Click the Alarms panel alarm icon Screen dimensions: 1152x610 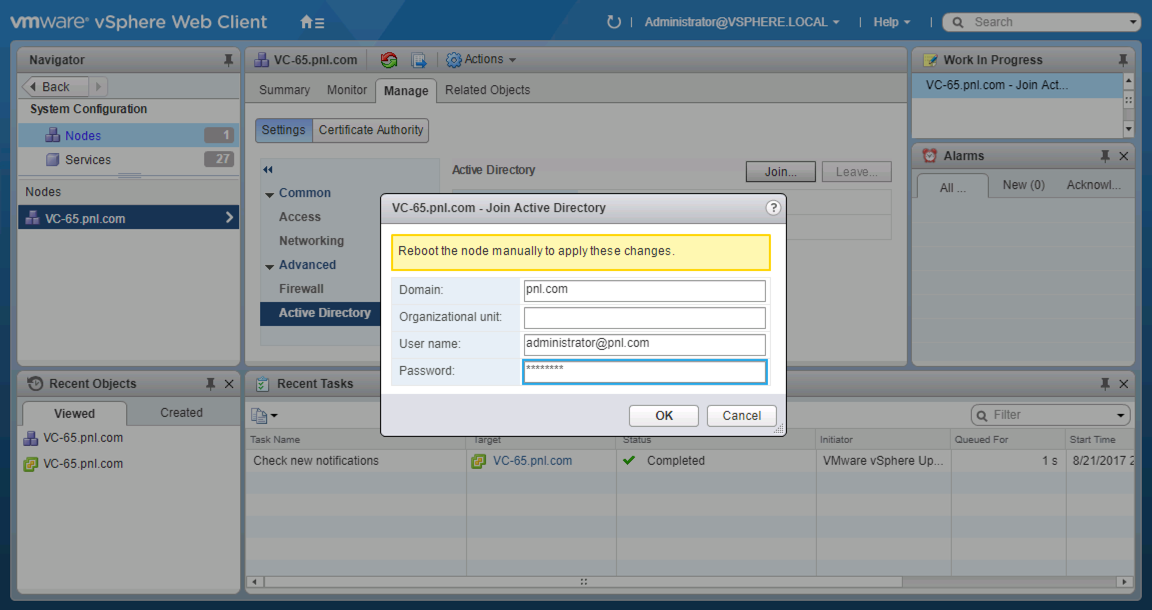(x=929, y=156)
